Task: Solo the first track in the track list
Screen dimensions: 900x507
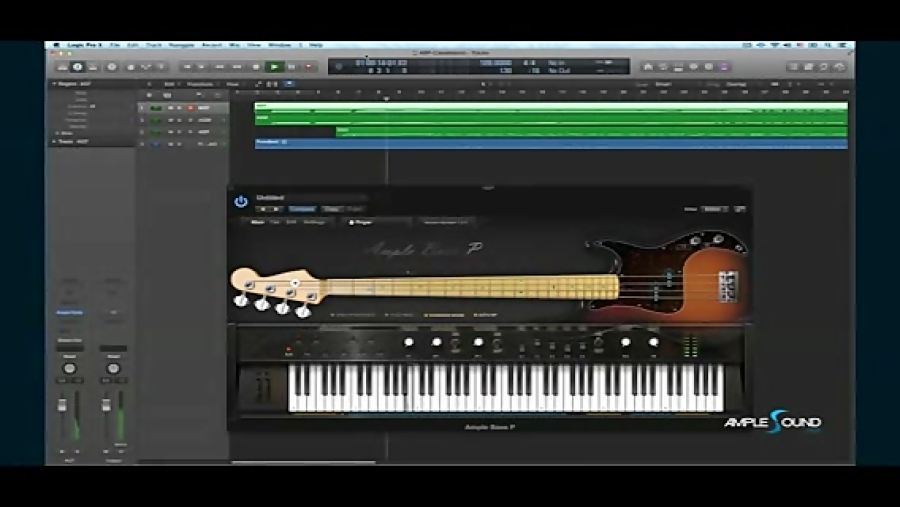Action: tap(179, 108)
